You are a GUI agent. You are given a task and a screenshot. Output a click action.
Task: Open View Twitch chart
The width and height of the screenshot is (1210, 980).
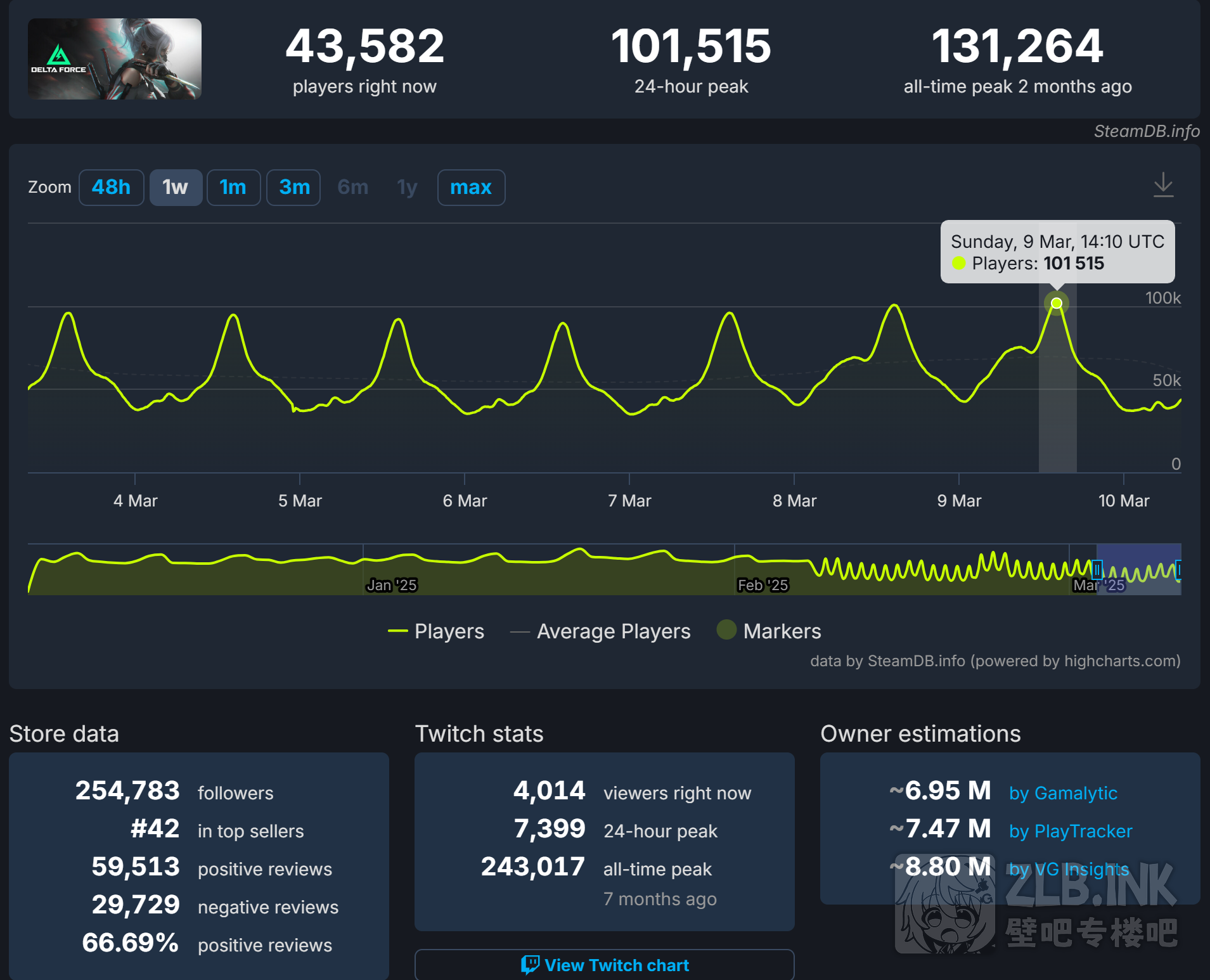604,965
